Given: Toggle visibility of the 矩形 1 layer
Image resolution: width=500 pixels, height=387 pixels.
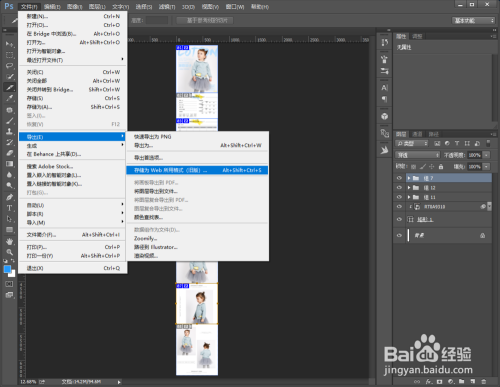Looking at the screenshot, I should 399,219.
